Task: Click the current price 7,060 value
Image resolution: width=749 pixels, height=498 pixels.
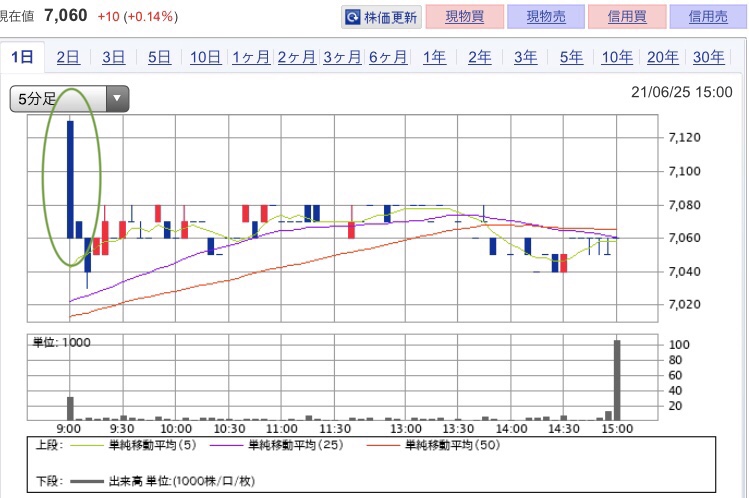Action: pos(65,15)
